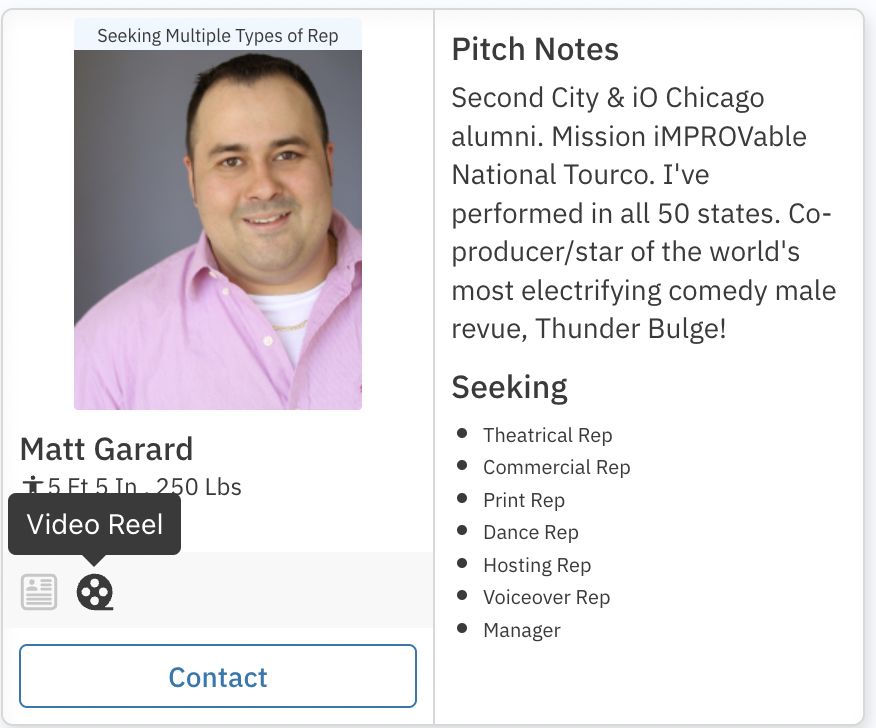This screenshot has width=876, height=728.
Task: Select the Pitch Notes heading
Action: [x=535, y=49]
